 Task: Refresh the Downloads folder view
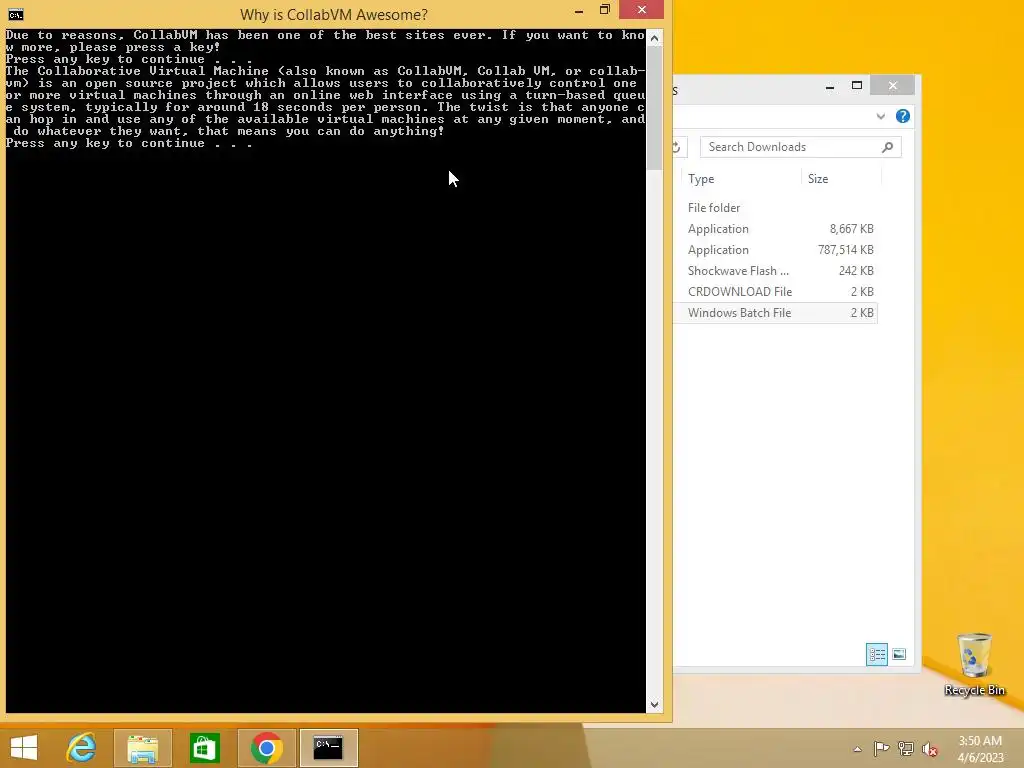pyautogui.click(x=678, y=147)
